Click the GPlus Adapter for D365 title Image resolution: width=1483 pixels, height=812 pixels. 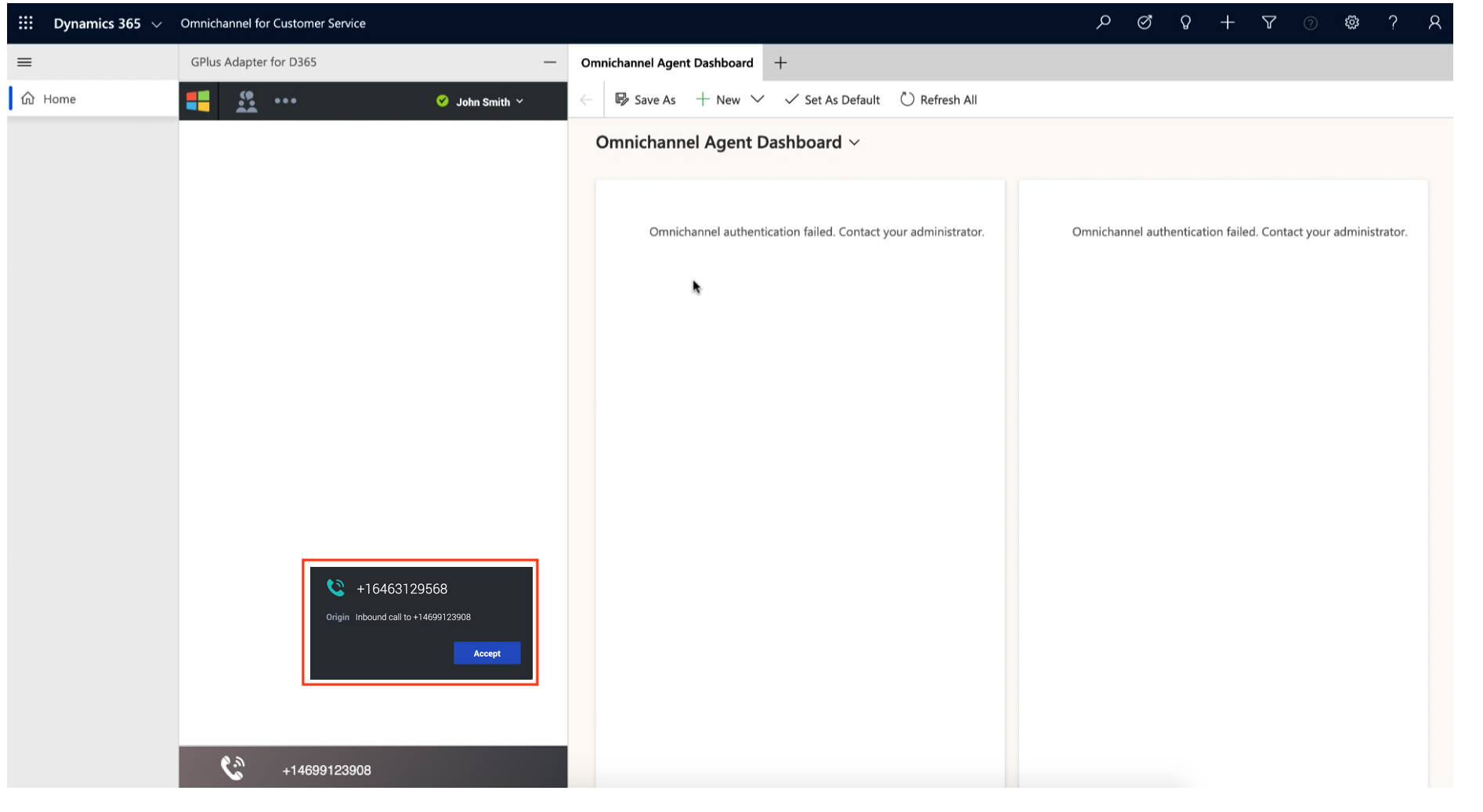tap(254, 62)
